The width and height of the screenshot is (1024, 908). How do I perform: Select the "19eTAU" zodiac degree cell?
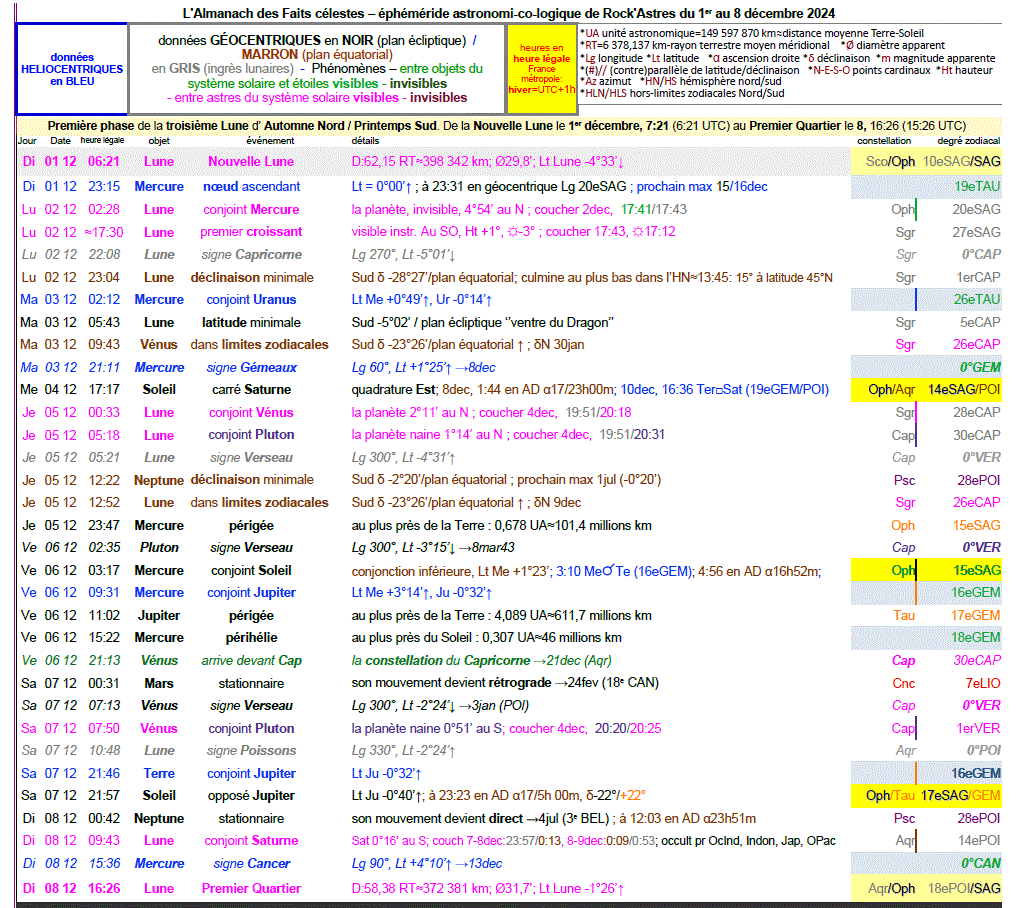pos(977,187)
